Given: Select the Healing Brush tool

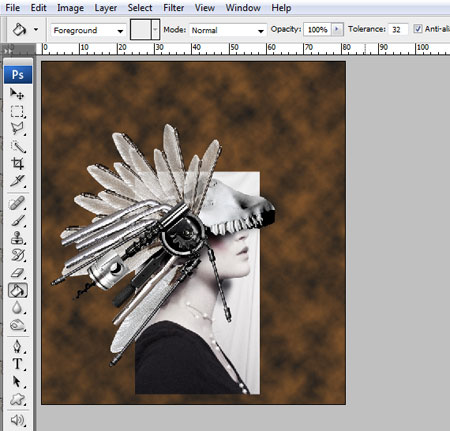Looking at the screenshot, I should tap(17, 203).
